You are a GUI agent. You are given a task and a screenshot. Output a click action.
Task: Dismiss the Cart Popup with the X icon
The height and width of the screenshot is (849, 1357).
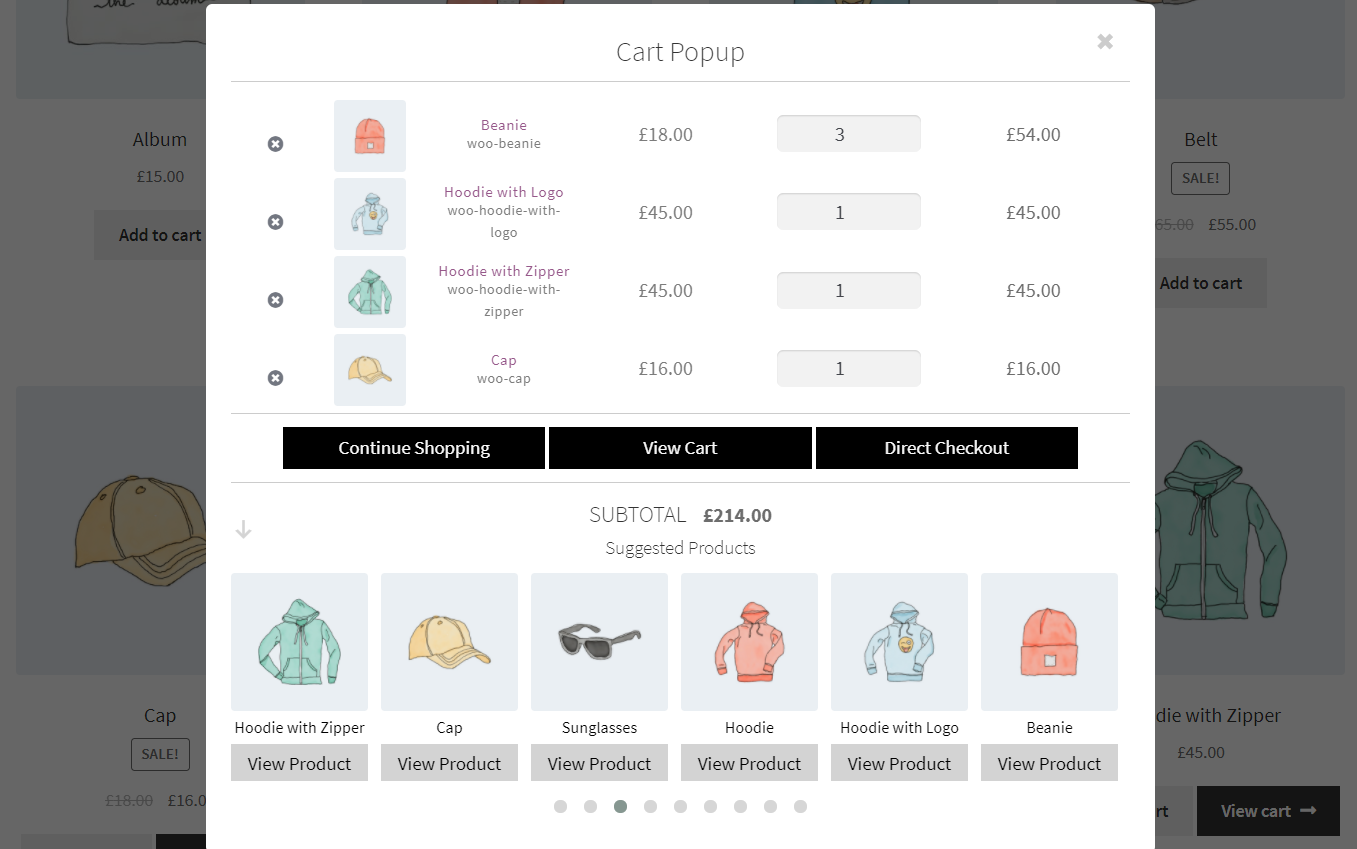1104,41
